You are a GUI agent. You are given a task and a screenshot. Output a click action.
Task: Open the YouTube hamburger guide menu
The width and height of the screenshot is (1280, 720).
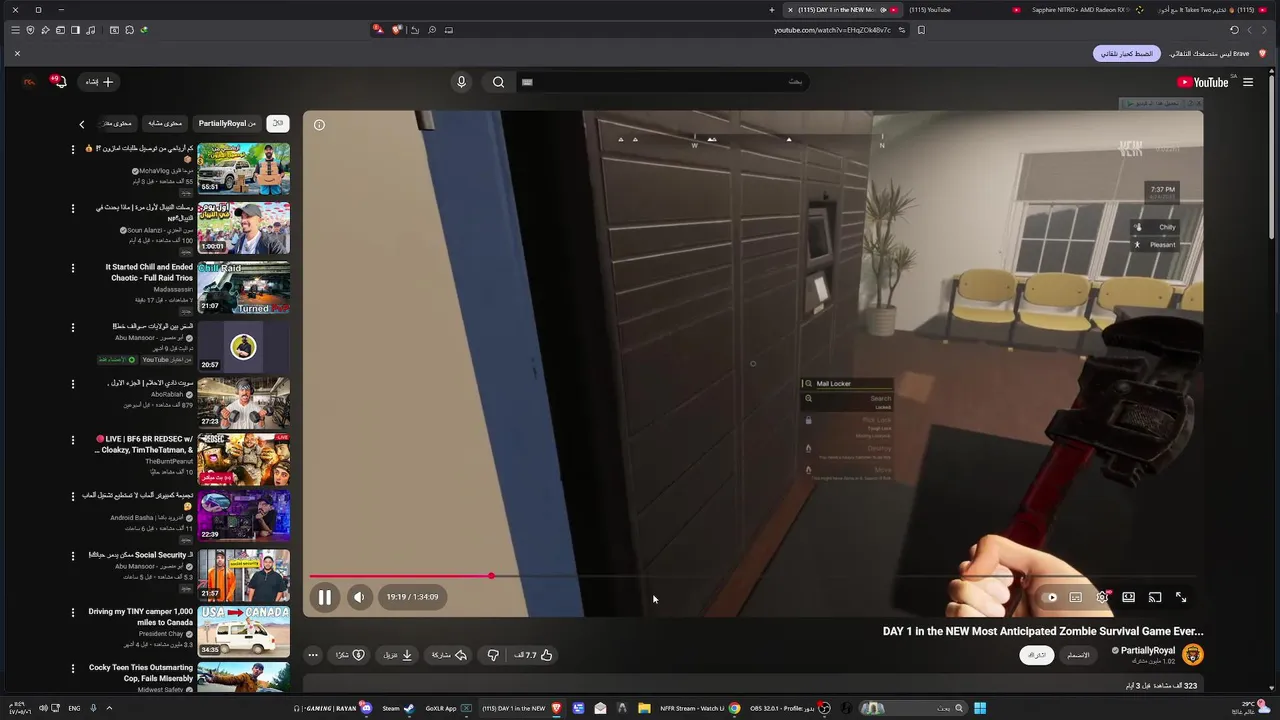click(x=1248, y=82)
